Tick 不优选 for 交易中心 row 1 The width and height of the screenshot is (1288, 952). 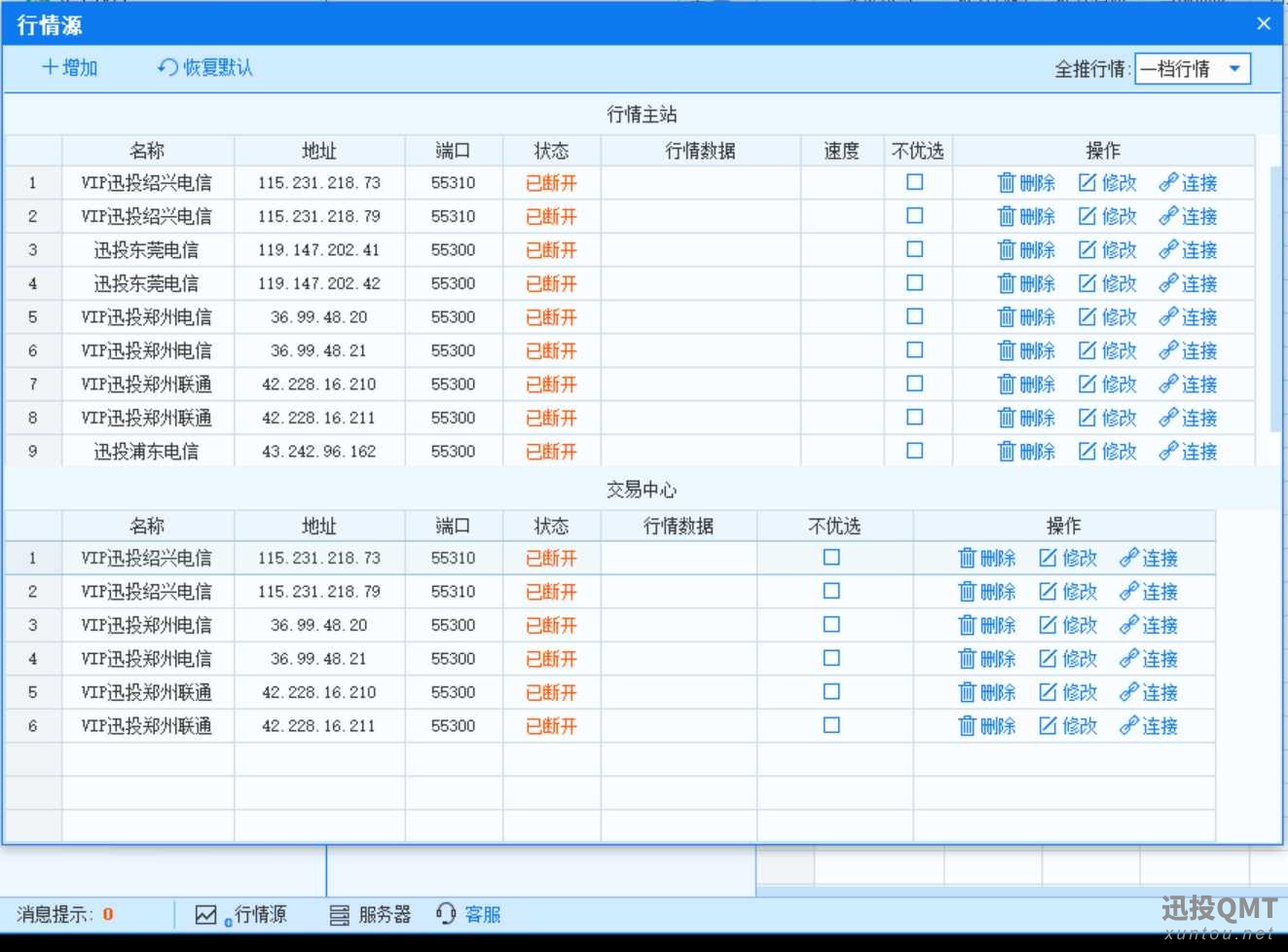(831, 558)
